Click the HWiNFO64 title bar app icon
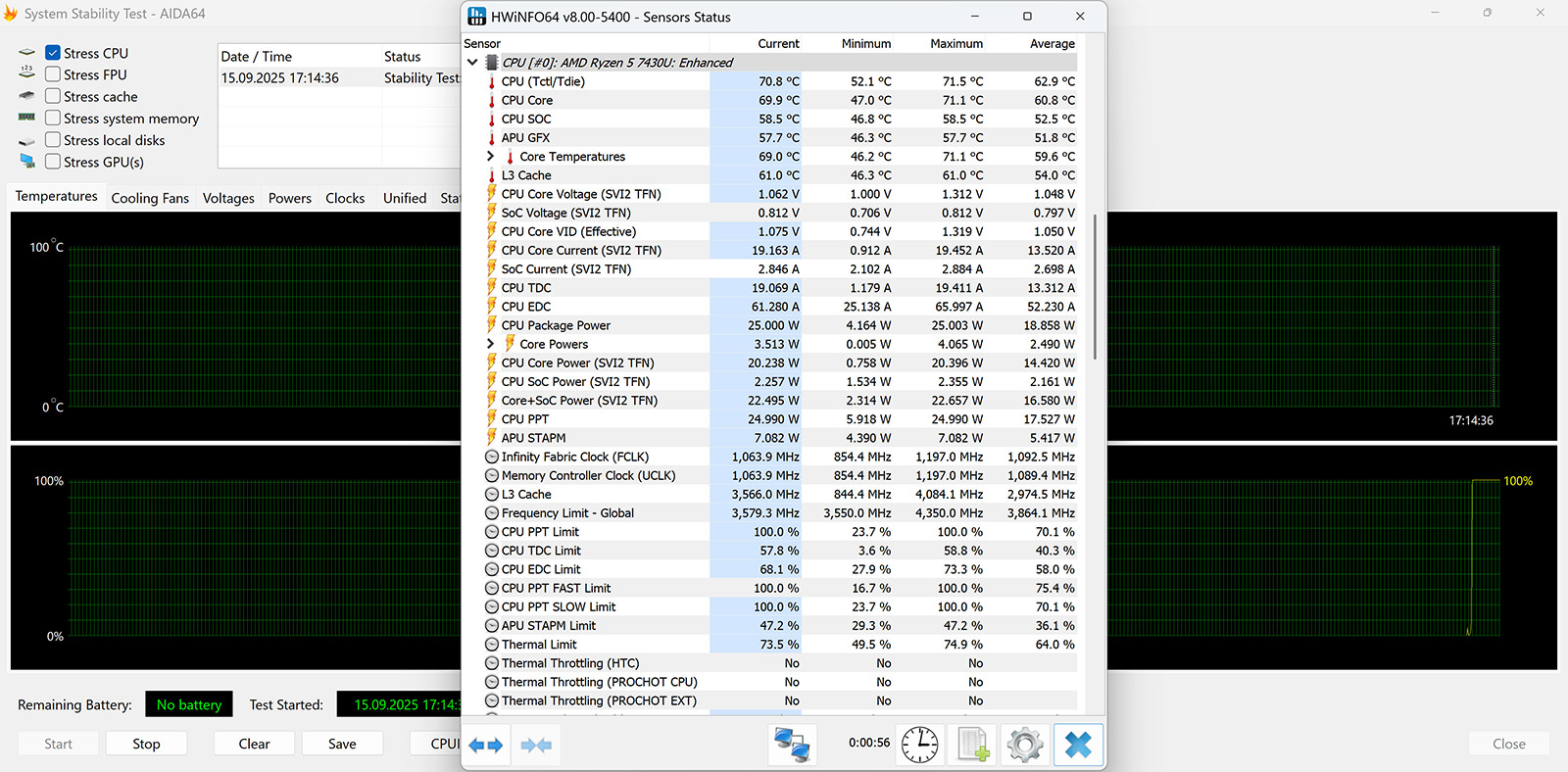This screenshot has width=1568, height=772. coord(476,17)
